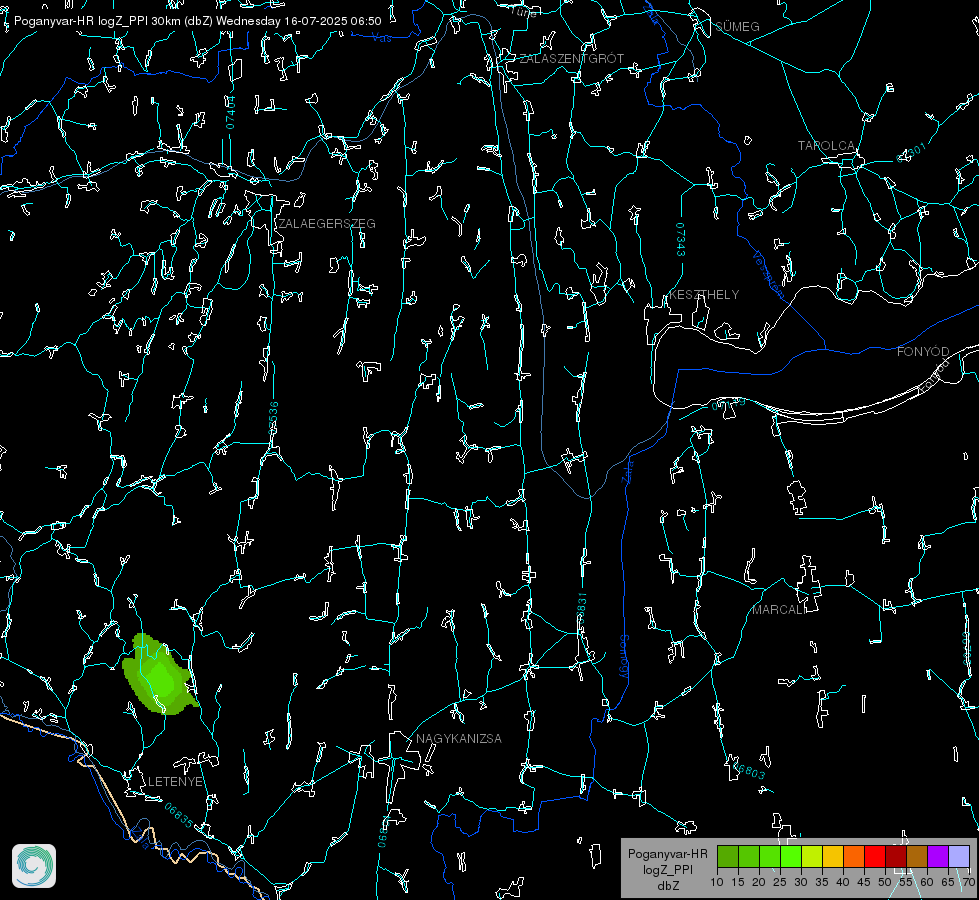Click the road number 06835 label

tap(179, 815)
